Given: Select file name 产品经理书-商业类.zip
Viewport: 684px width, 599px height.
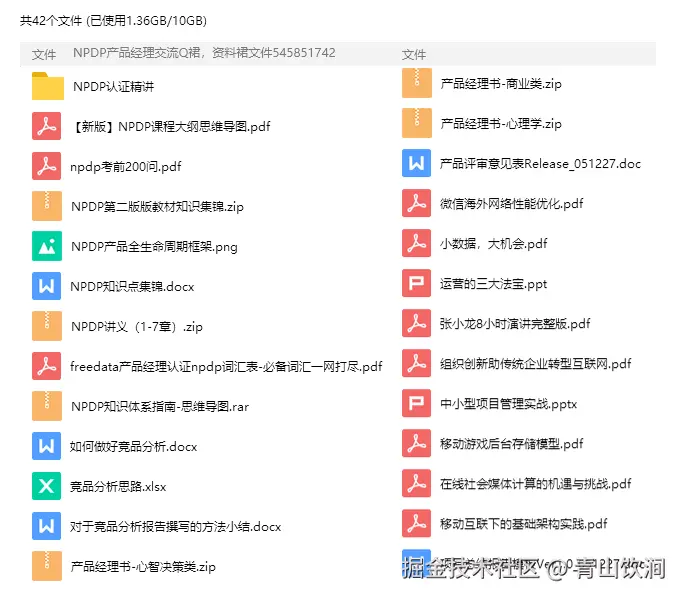Looking at the screenshot, I should (501, 83).
